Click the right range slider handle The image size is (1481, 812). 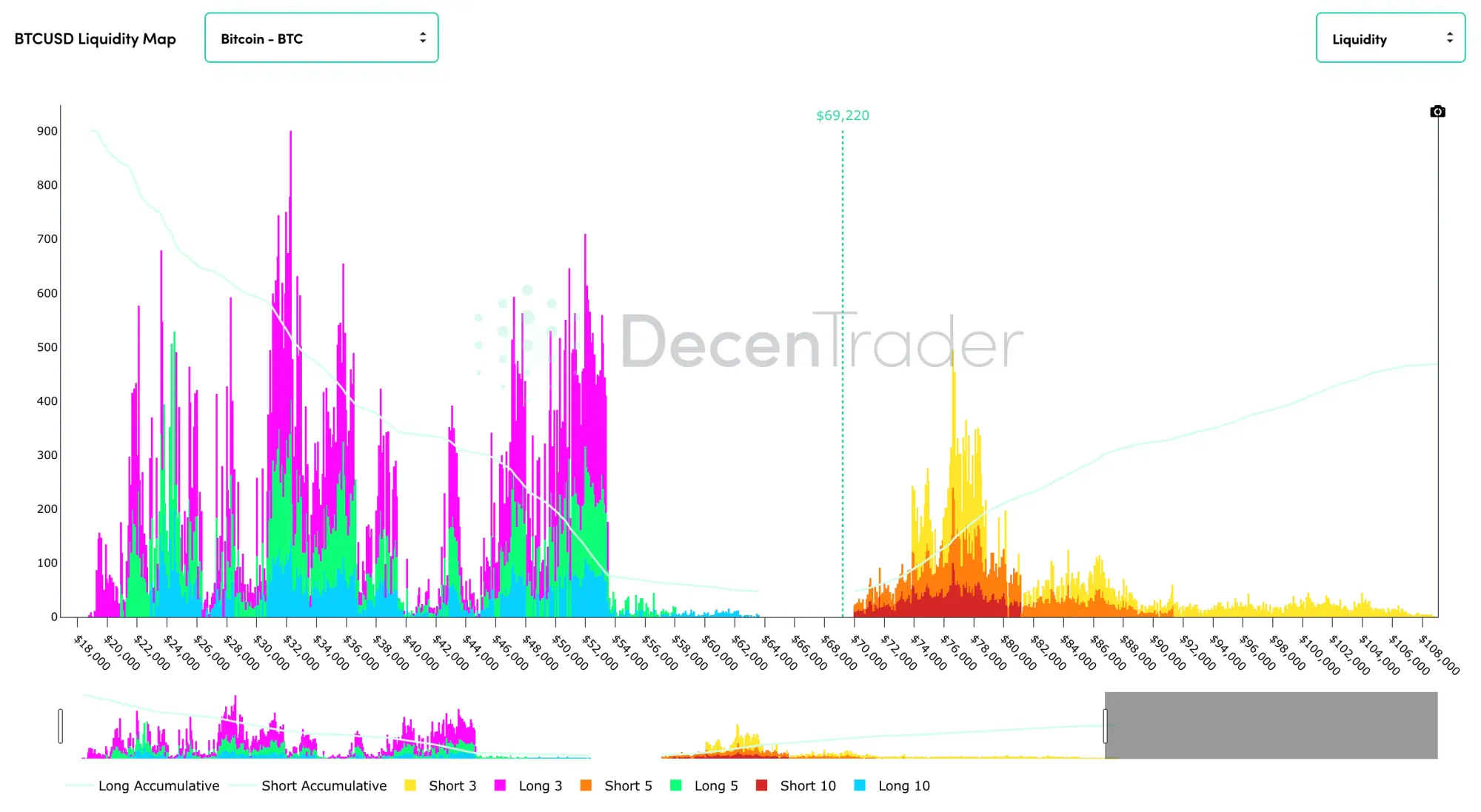coord(1105,726)
